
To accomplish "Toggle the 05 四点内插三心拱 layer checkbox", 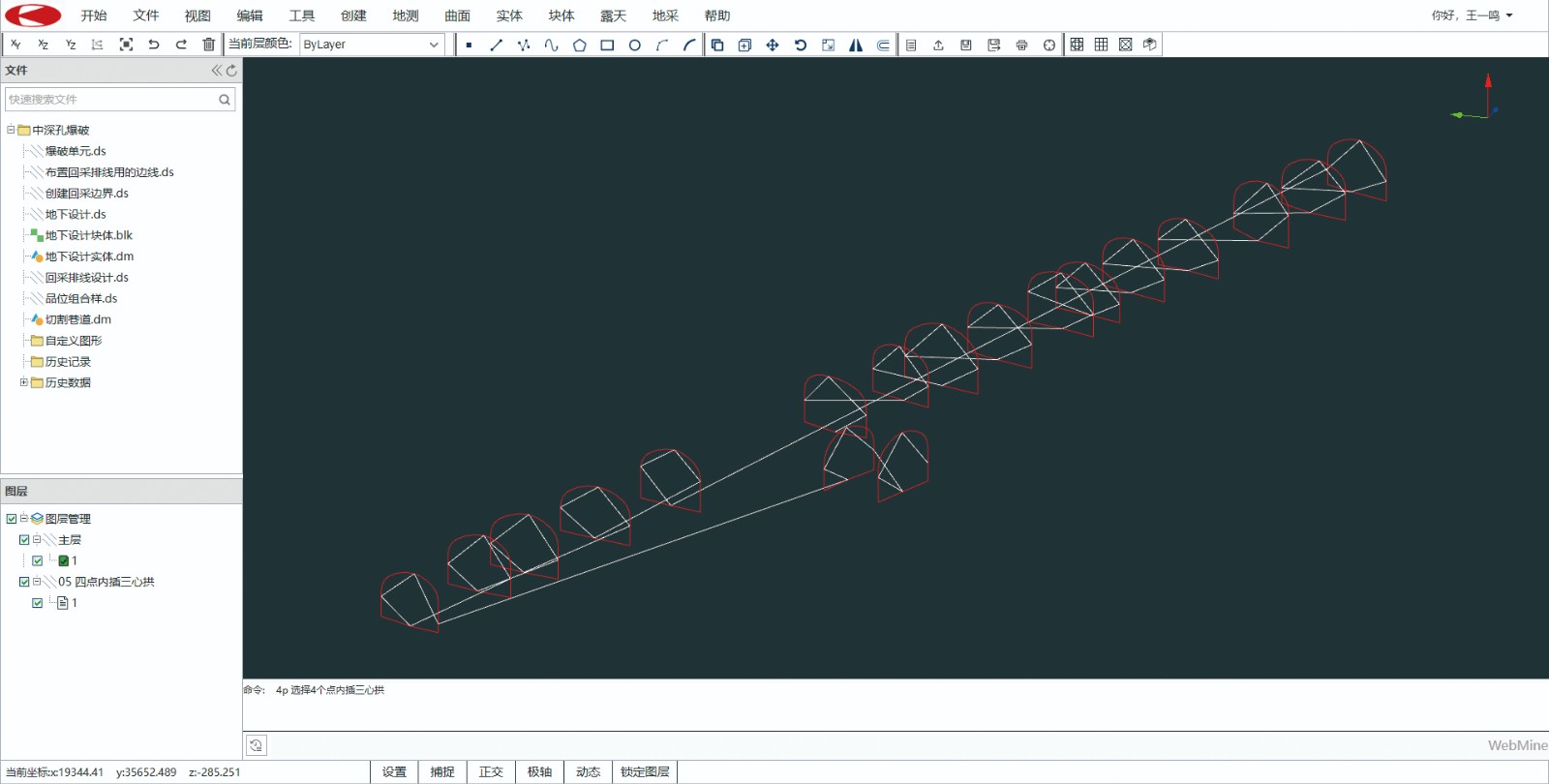I will pyautogui.click(x=24, y=582).
